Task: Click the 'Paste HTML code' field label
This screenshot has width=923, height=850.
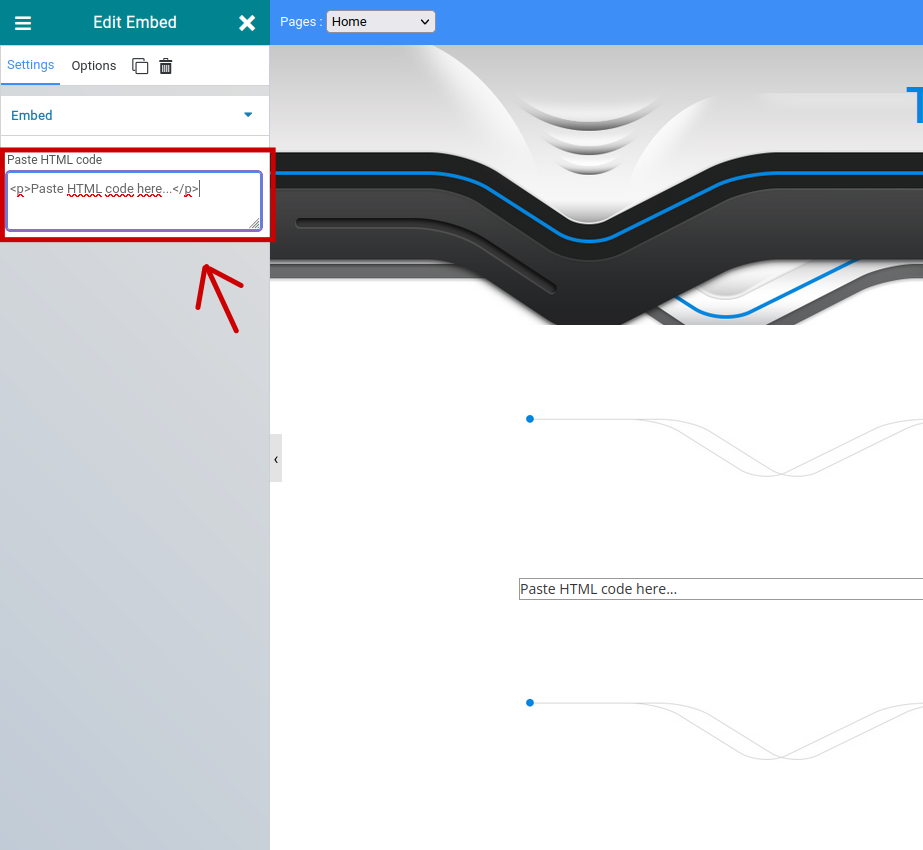Action: pyautogui.click(x=55, y=160)
